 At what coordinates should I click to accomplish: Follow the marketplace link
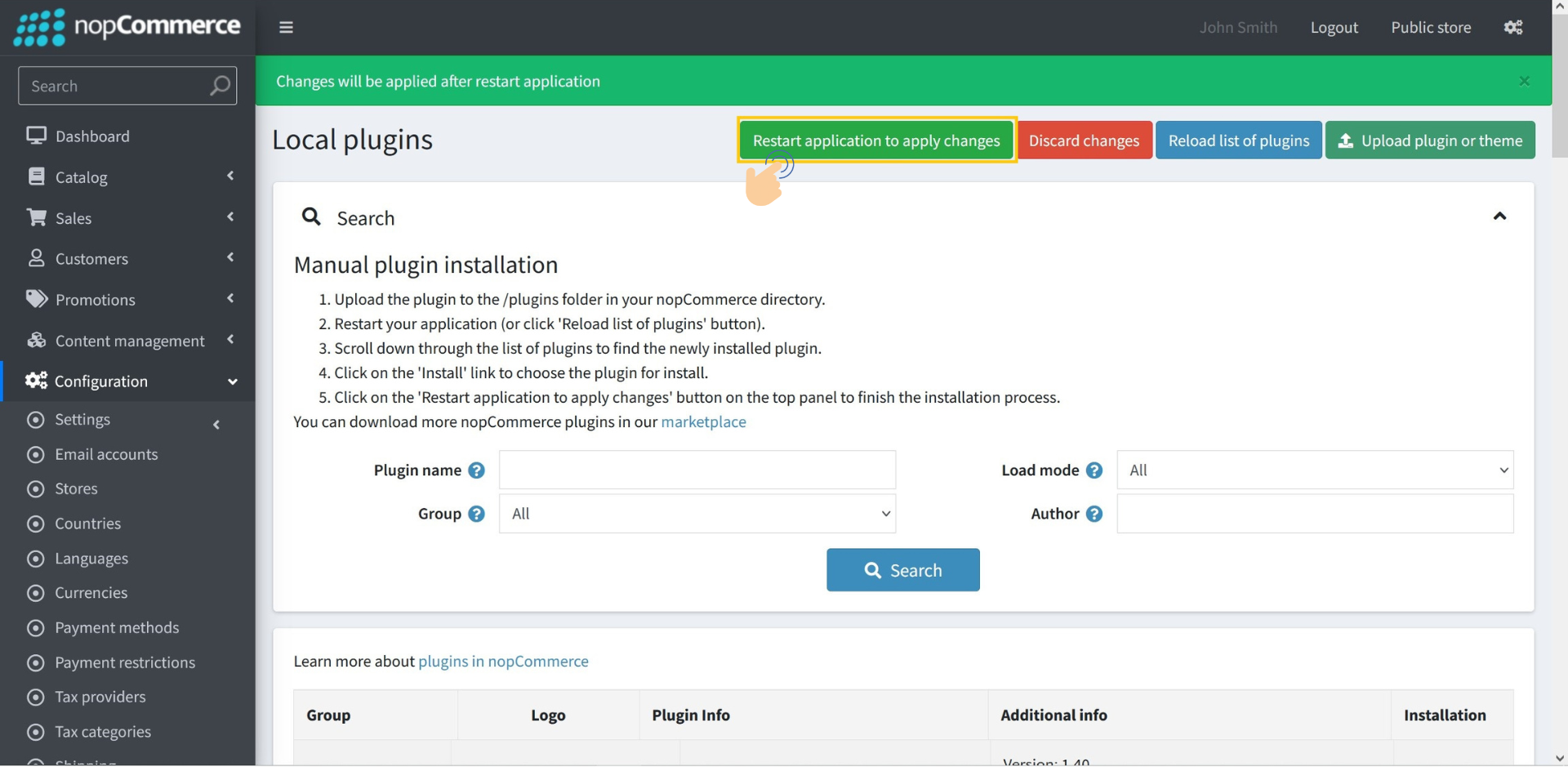(x=703, y=422)
